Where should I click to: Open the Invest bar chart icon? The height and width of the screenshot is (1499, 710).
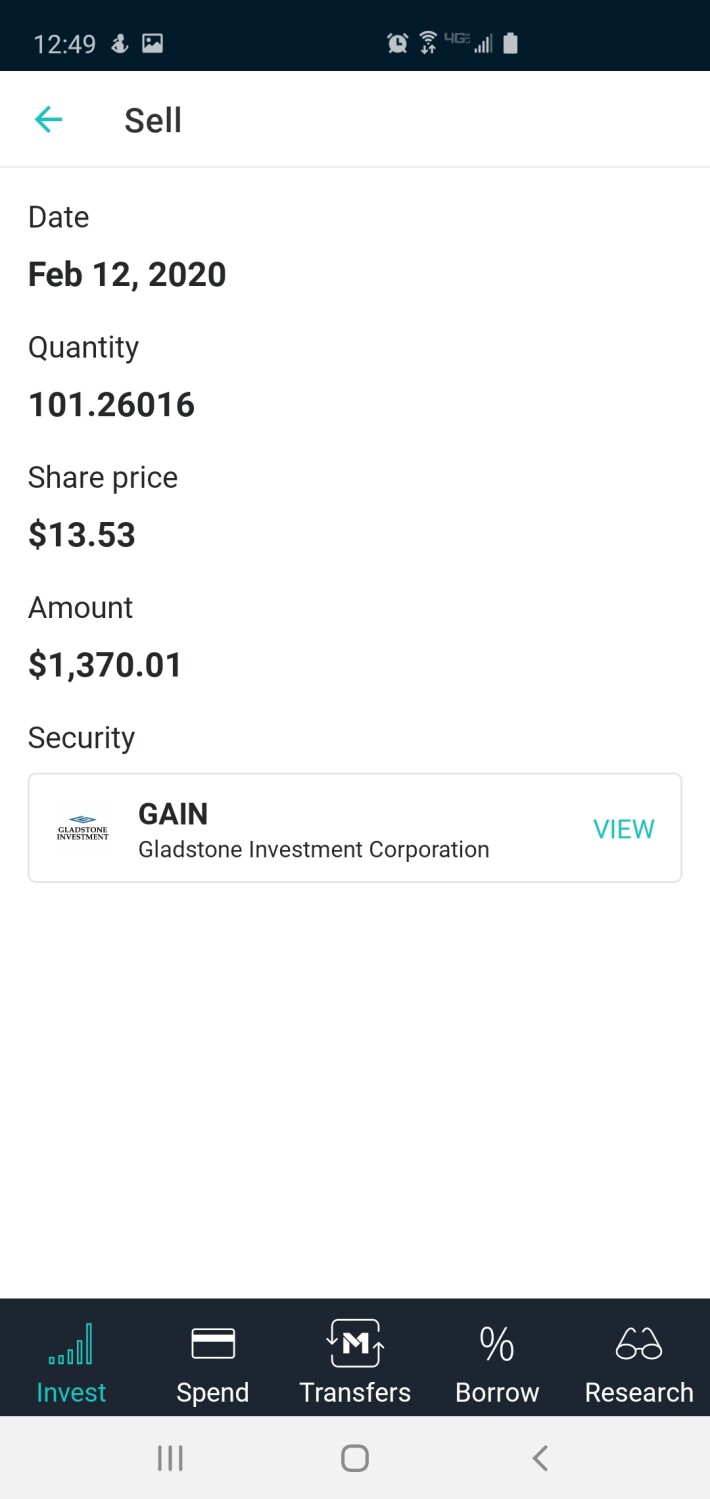click(x=71, y=1343)
